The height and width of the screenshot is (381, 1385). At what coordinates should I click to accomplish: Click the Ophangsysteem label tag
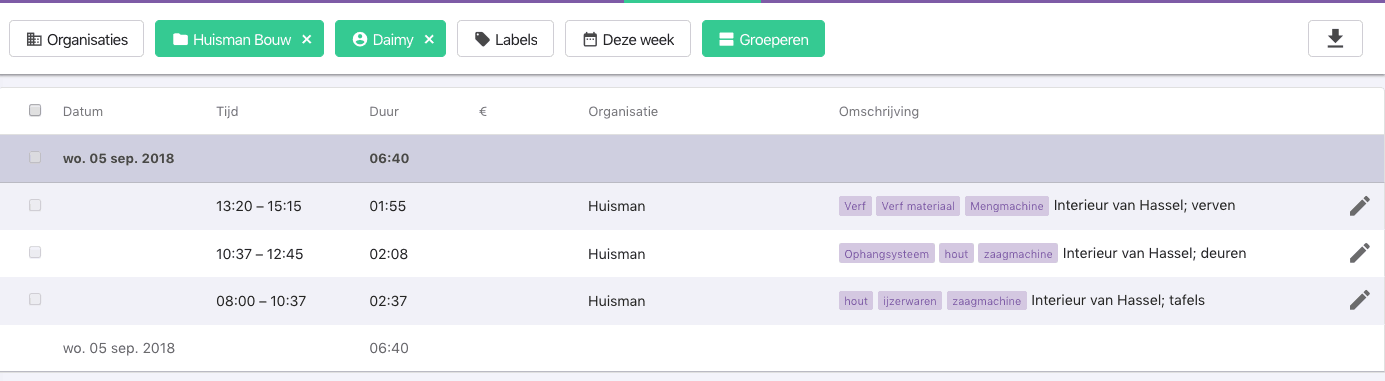(x=887, y=254)
